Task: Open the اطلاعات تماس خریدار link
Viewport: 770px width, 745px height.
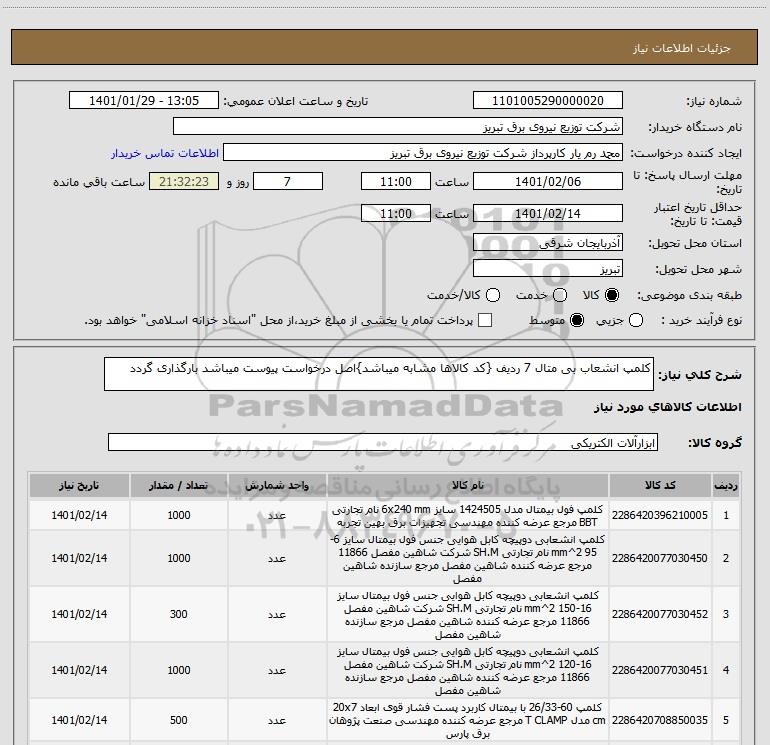Action: tap(165, 153)
